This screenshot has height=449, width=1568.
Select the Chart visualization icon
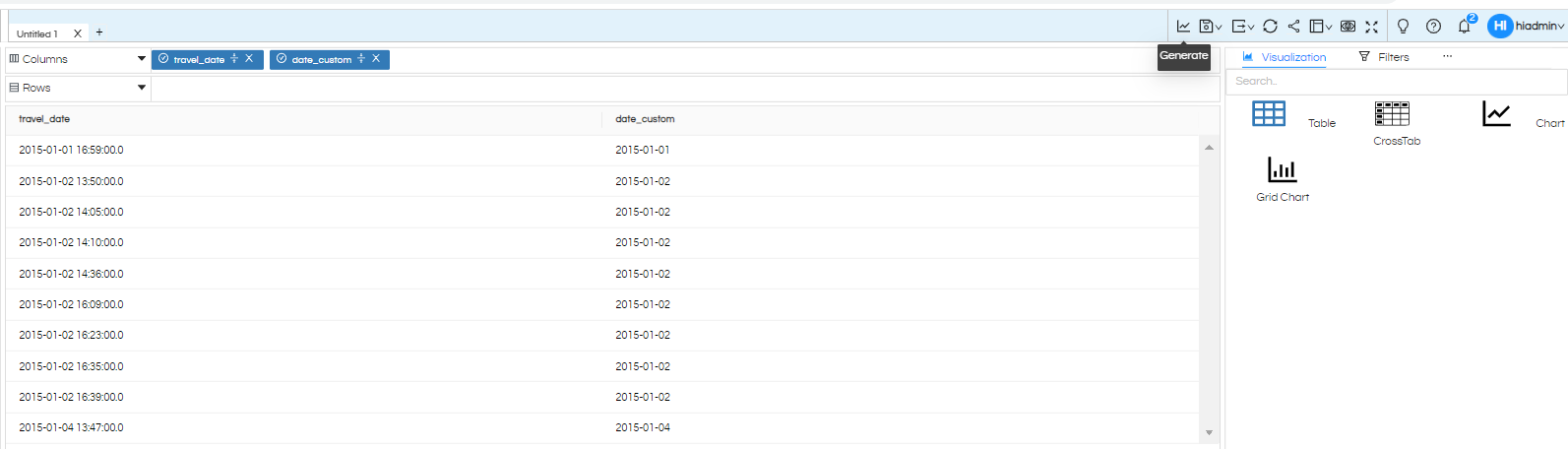(1496, 114)
